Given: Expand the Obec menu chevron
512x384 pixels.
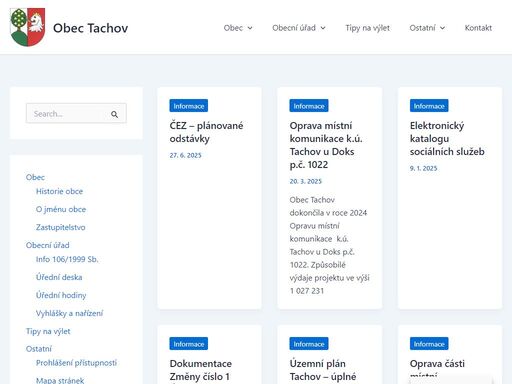Looking at the screenshot, I should coord(250,28).
